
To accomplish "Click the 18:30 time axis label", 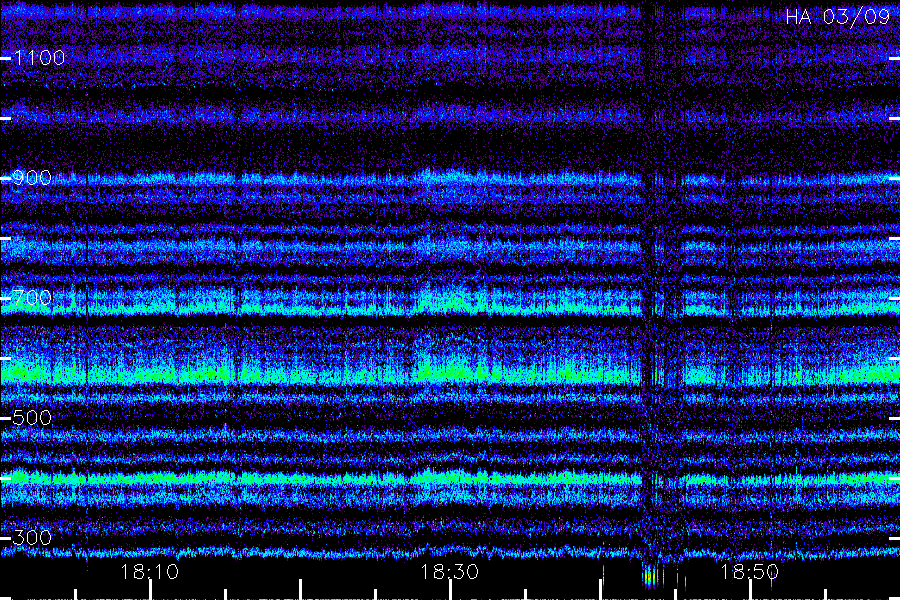I will click(x=449, y=572).
